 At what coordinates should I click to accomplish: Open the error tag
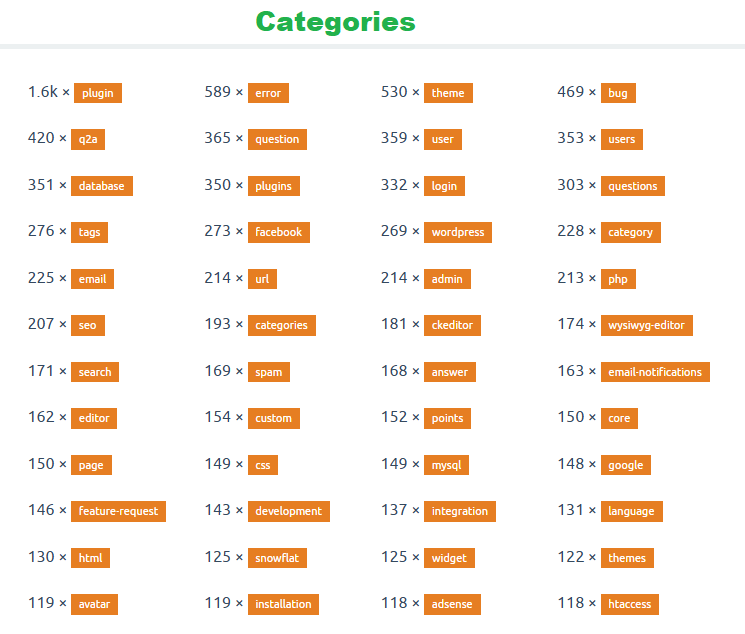pos(268,93)
